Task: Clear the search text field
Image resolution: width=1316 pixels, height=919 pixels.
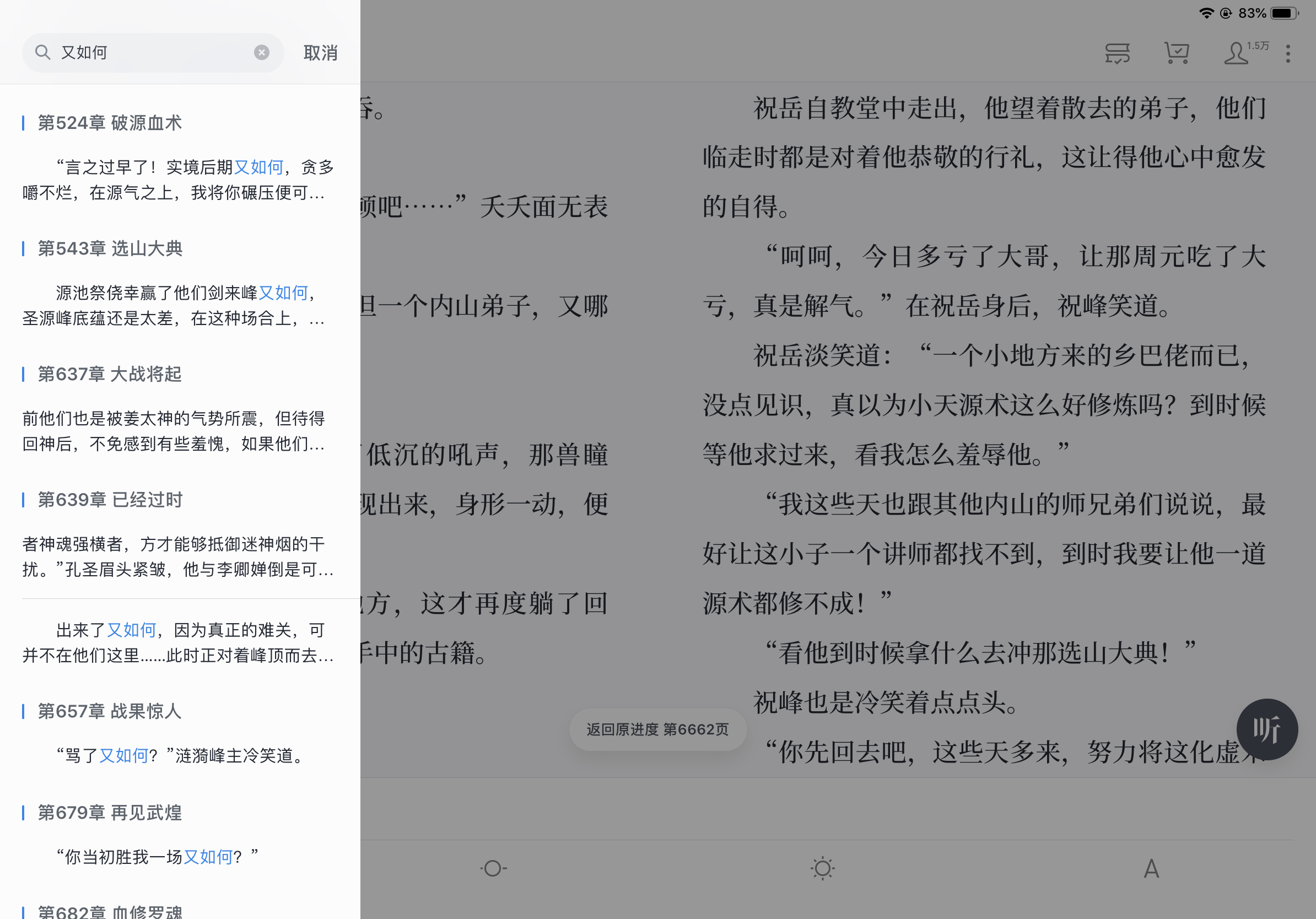Action: point(261,53)
